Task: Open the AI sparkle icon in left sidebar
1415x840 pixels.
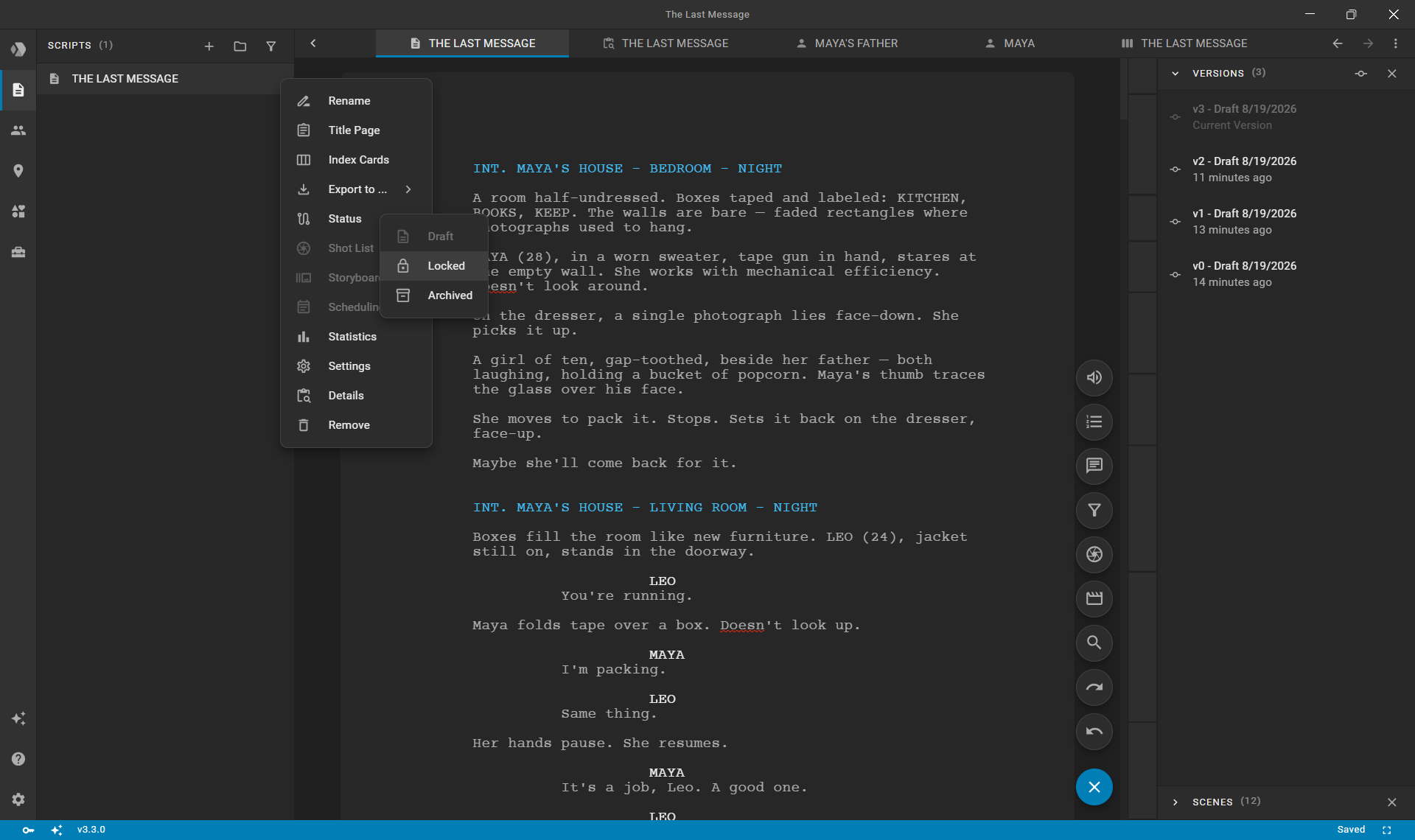Action: tap(18, 718)
